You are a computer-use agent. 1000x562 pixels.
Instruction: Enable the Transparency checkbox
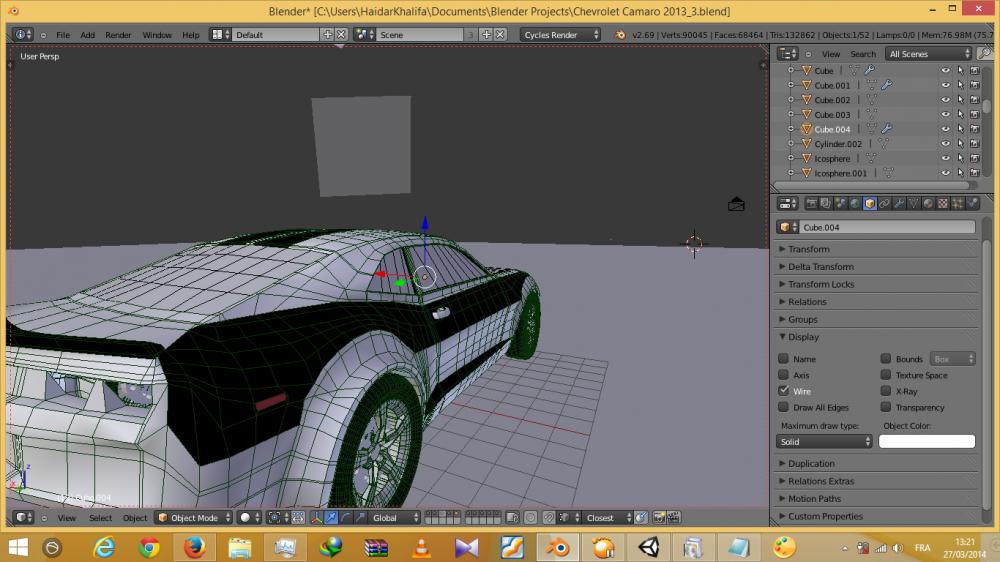(x=886, y=406)
